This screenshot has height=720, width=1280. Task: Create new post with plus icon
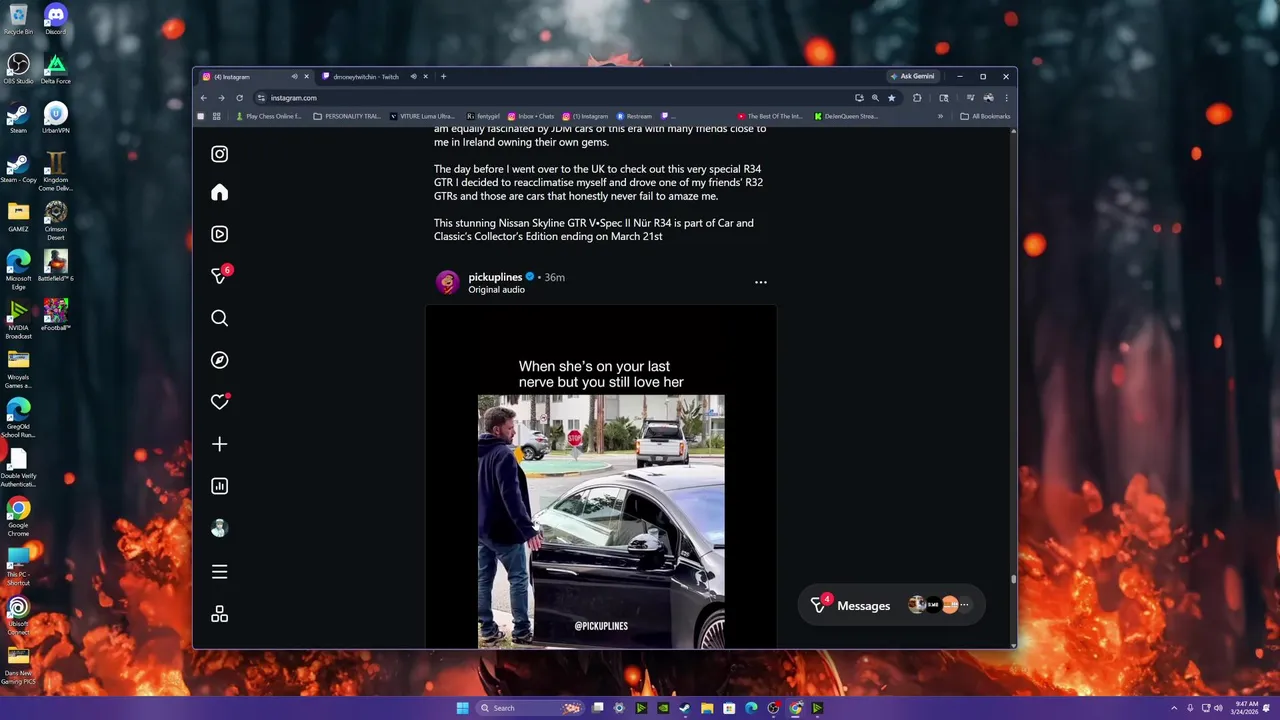(x=220, y=444)
